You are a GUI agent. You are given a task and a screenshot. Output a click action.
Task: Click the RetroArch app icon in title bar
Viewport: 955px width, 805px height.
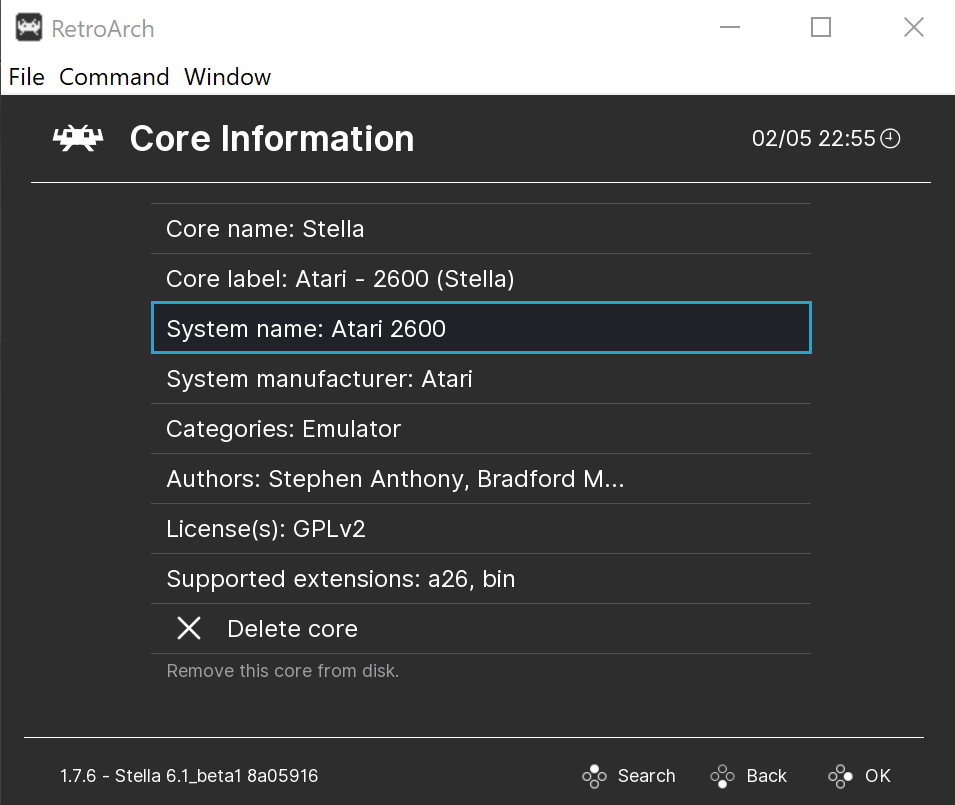29,27
